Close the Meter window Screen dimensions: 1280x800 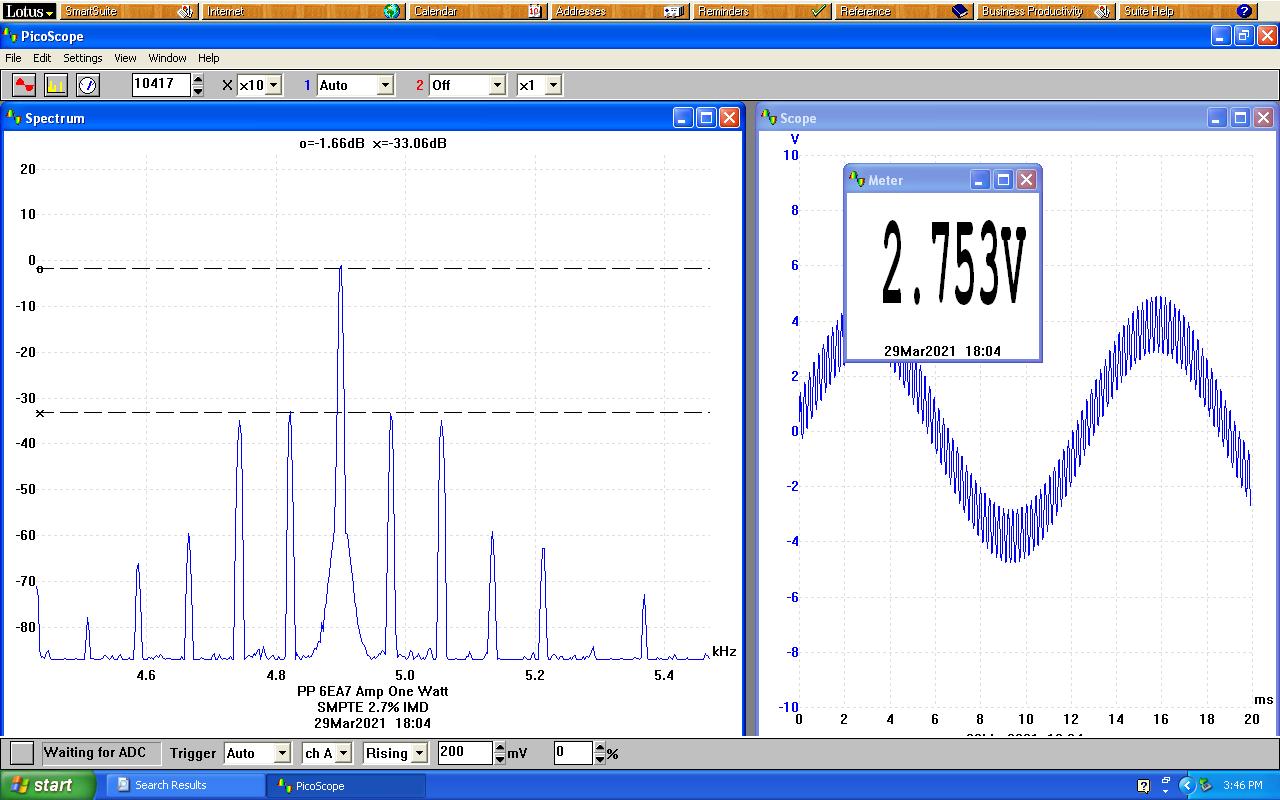click(x=1026, y=180)
